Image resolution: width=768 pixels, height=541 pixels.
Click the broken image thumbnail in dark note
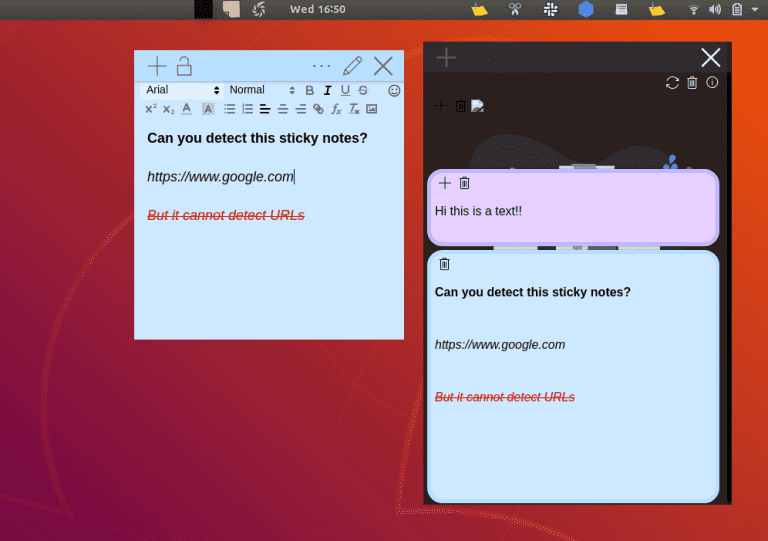[478, 106]
